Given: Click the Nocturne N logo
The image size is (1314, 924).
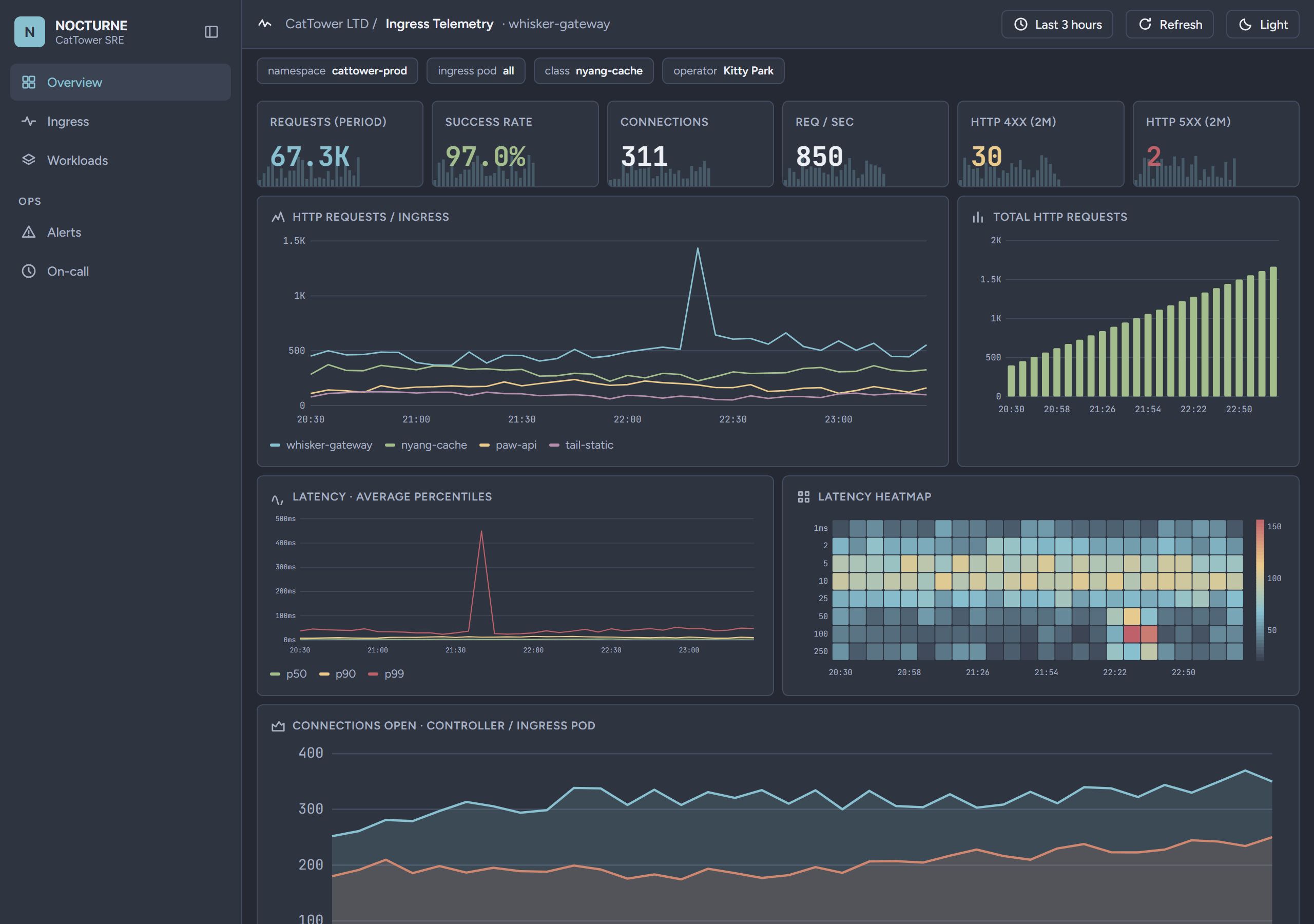Looking at the screenshot, I should [30, 32].
